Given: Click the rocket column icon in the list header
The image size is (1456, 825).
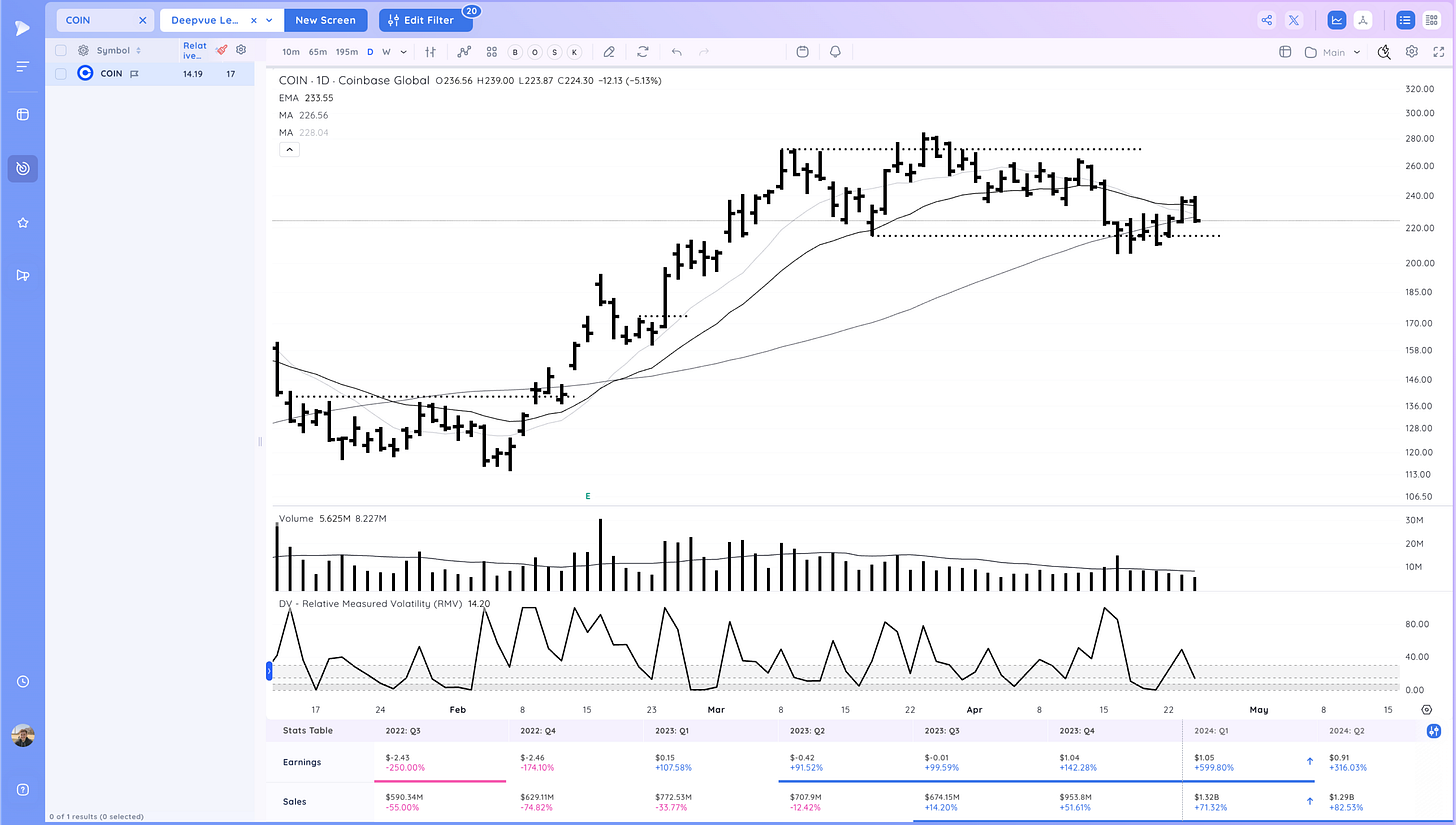Looking at the screenshot, I should coord(222,50).
